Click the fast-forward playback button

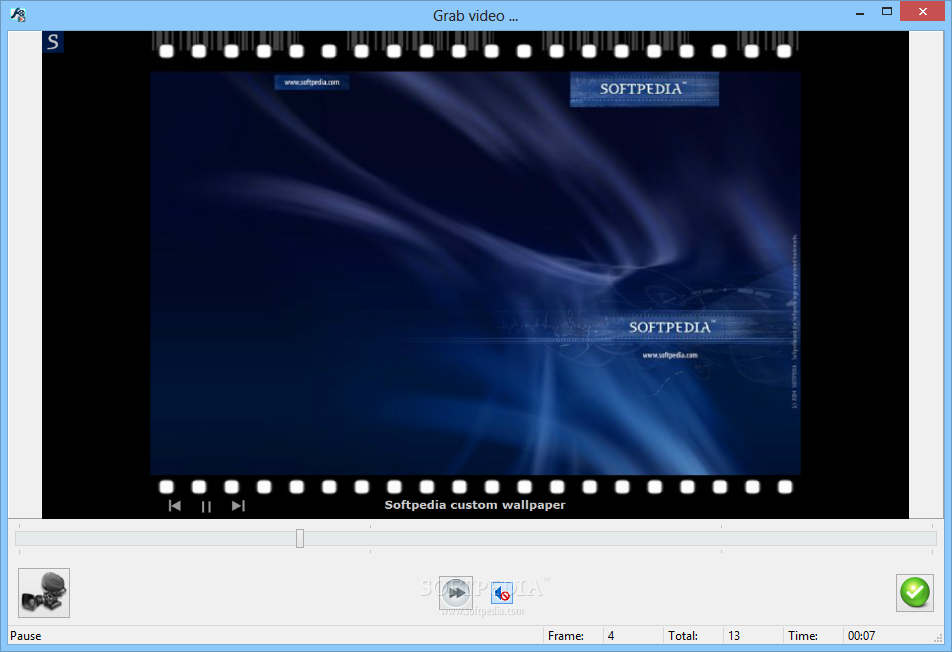click(455, 593)
